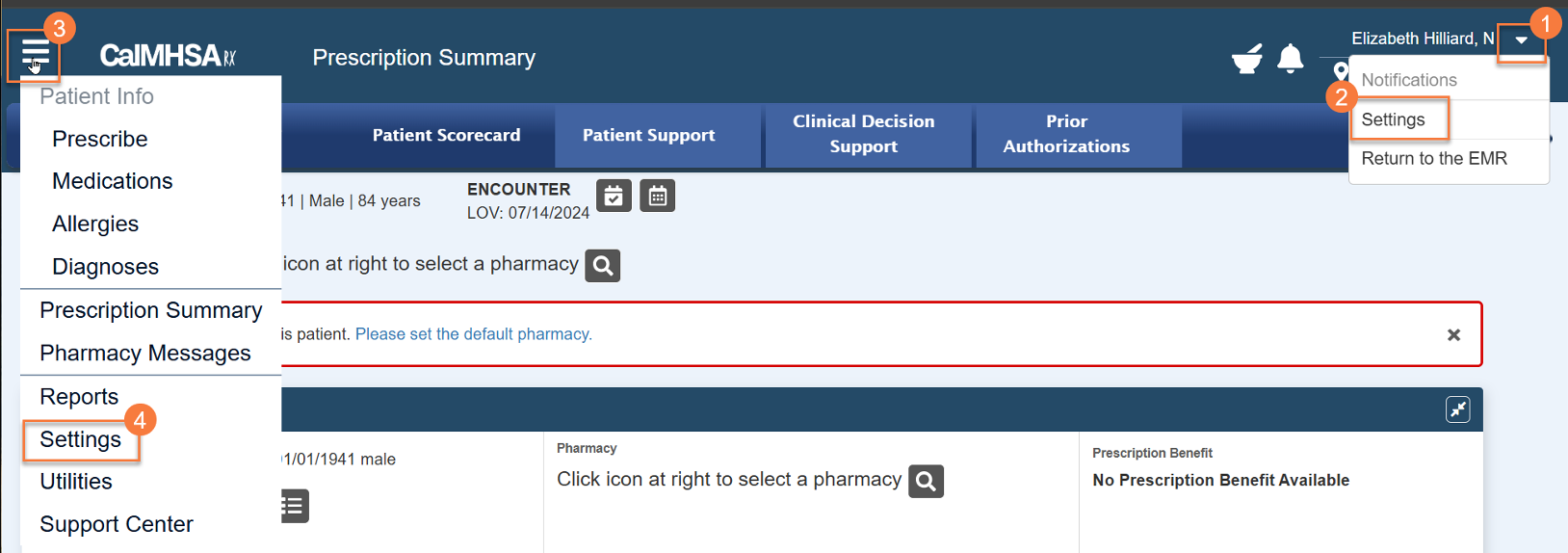This screenshot has height=553, width=1568.
Task: Select Pharmacy Messages from the side menu
Action: coord(144,354)
